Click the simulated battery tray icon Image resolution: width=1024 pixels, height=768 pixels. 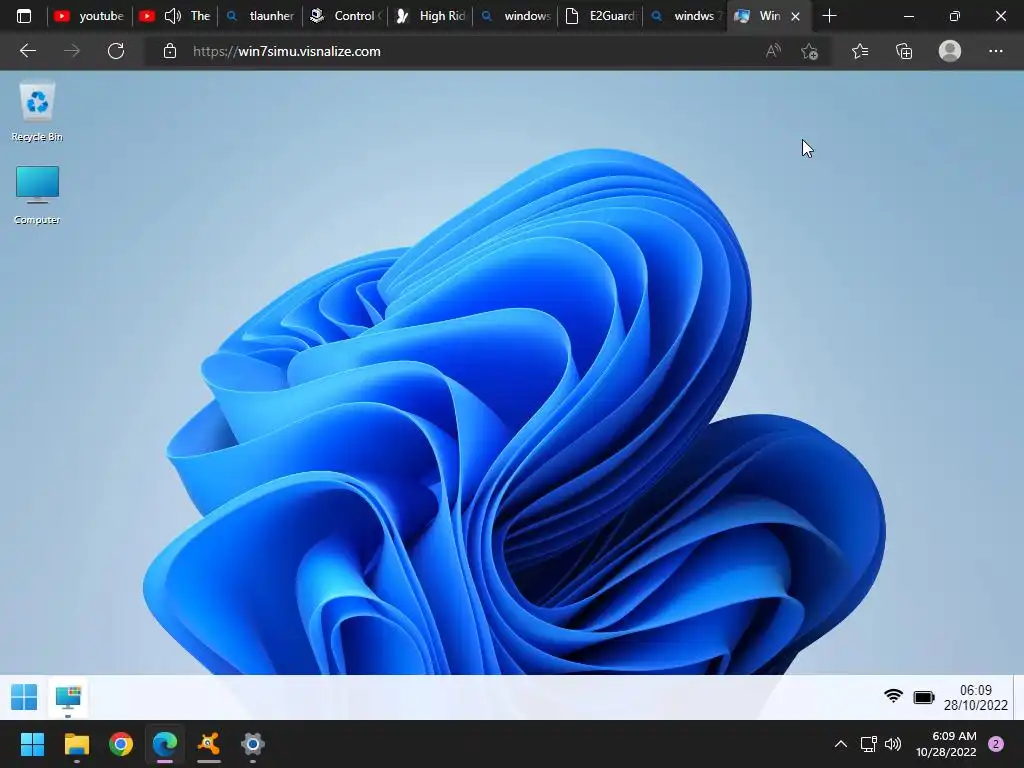923,697
